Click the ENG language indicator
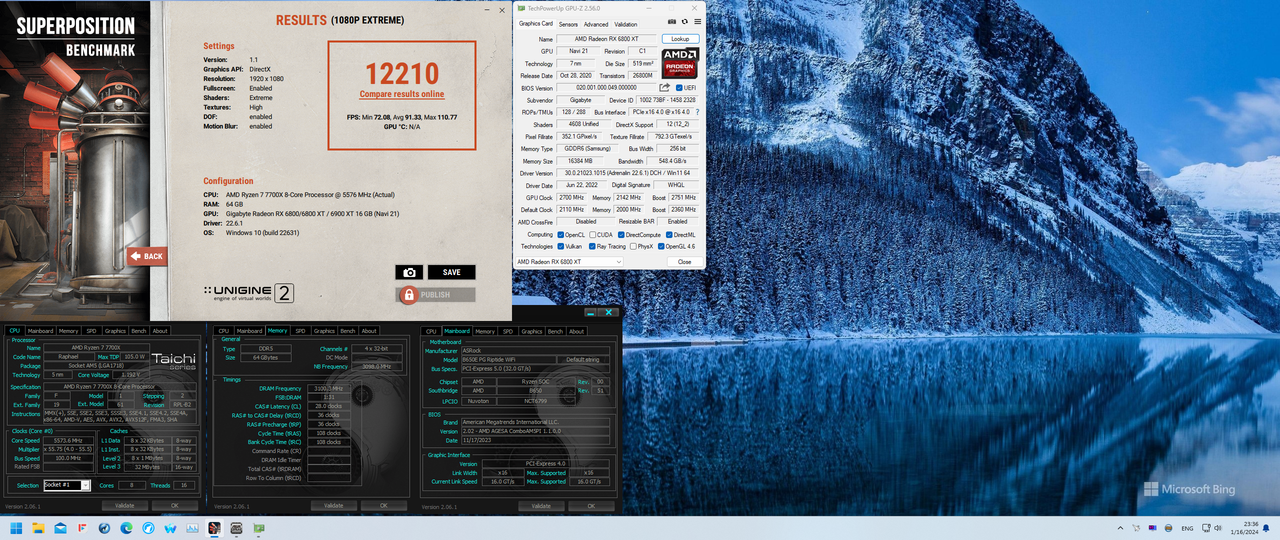Screen dimensions: 1280x540 pos(1187,527)
